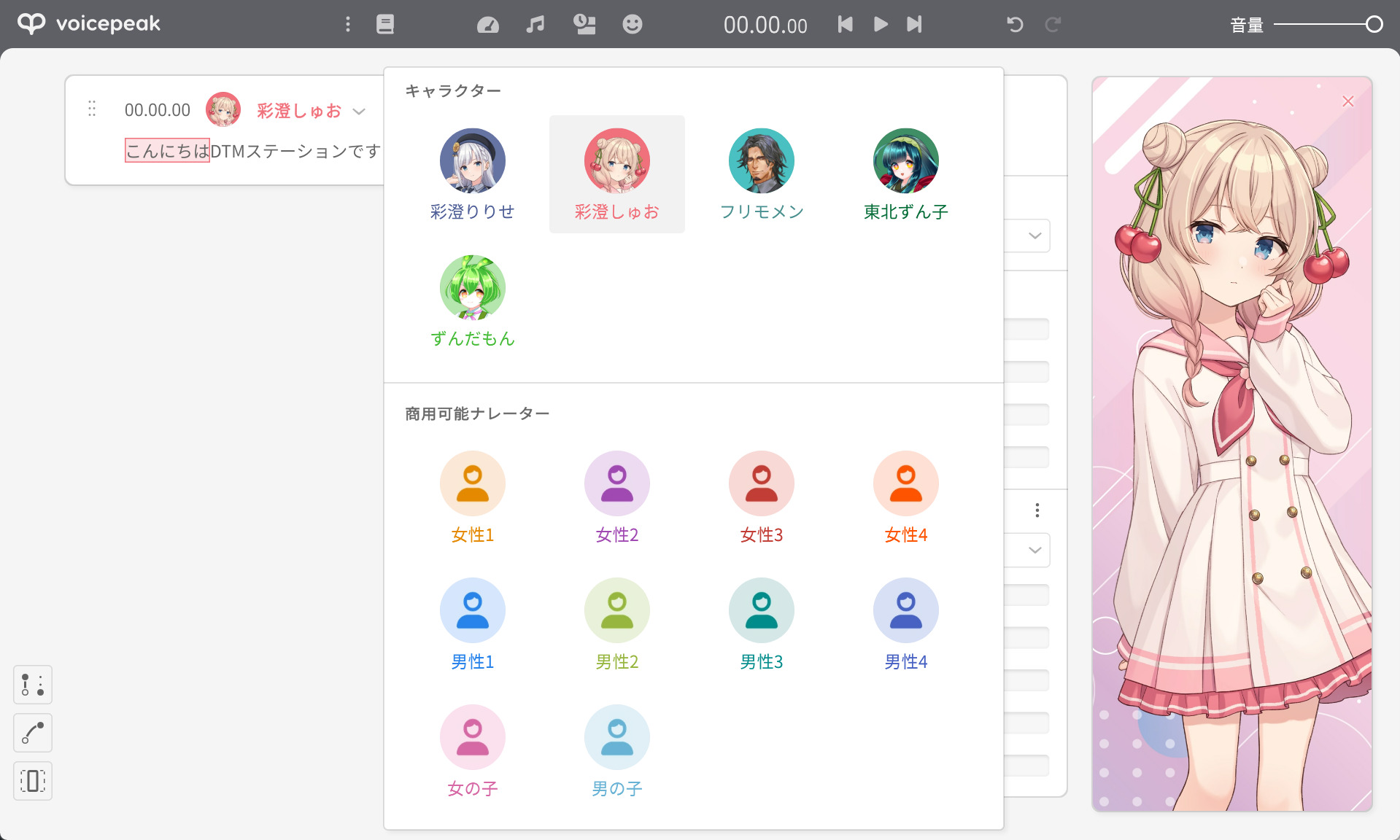Click the smiley emotion icon

tap(633, 24)
